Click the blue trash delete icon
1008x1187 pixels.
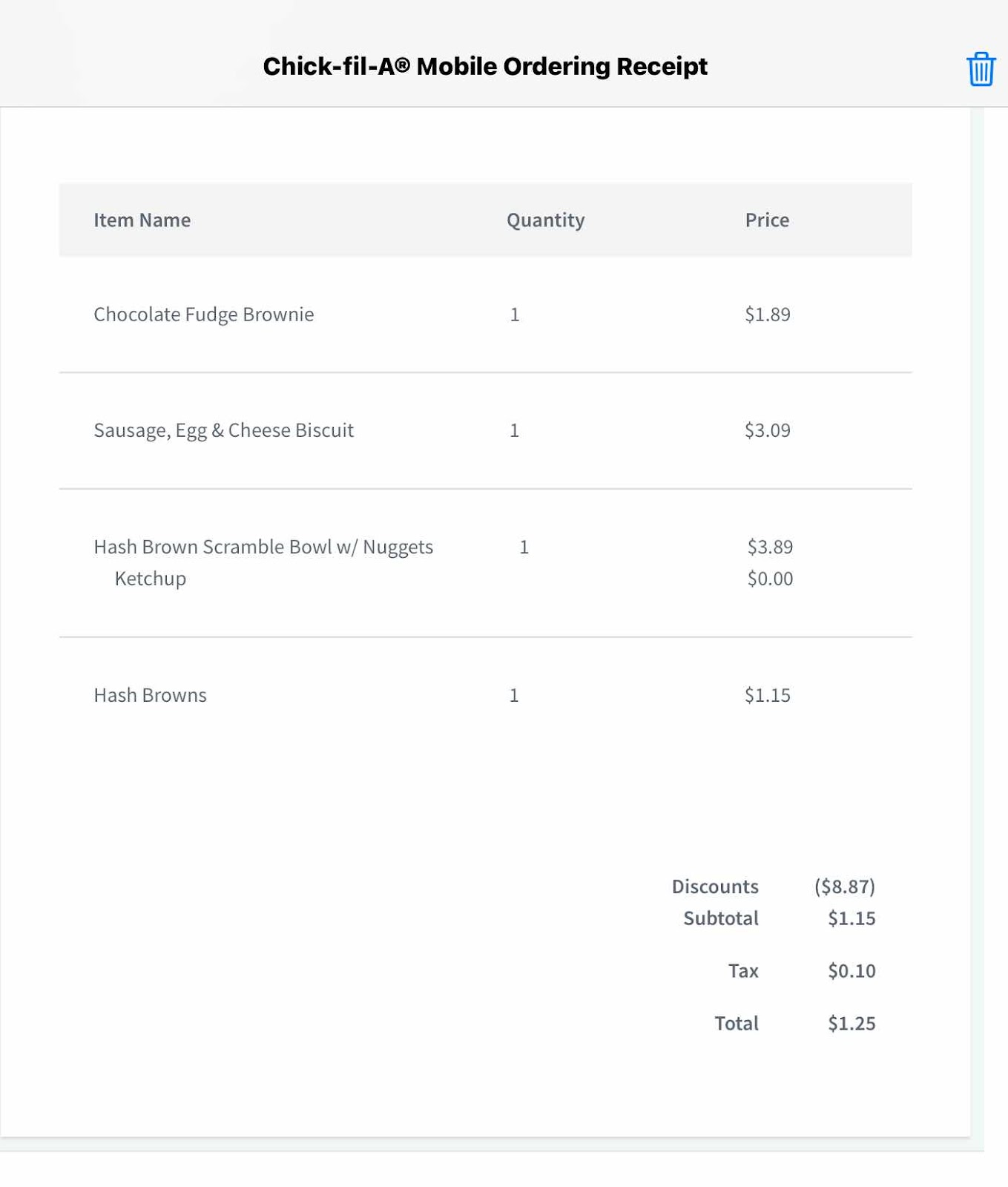tap(980, 69)
